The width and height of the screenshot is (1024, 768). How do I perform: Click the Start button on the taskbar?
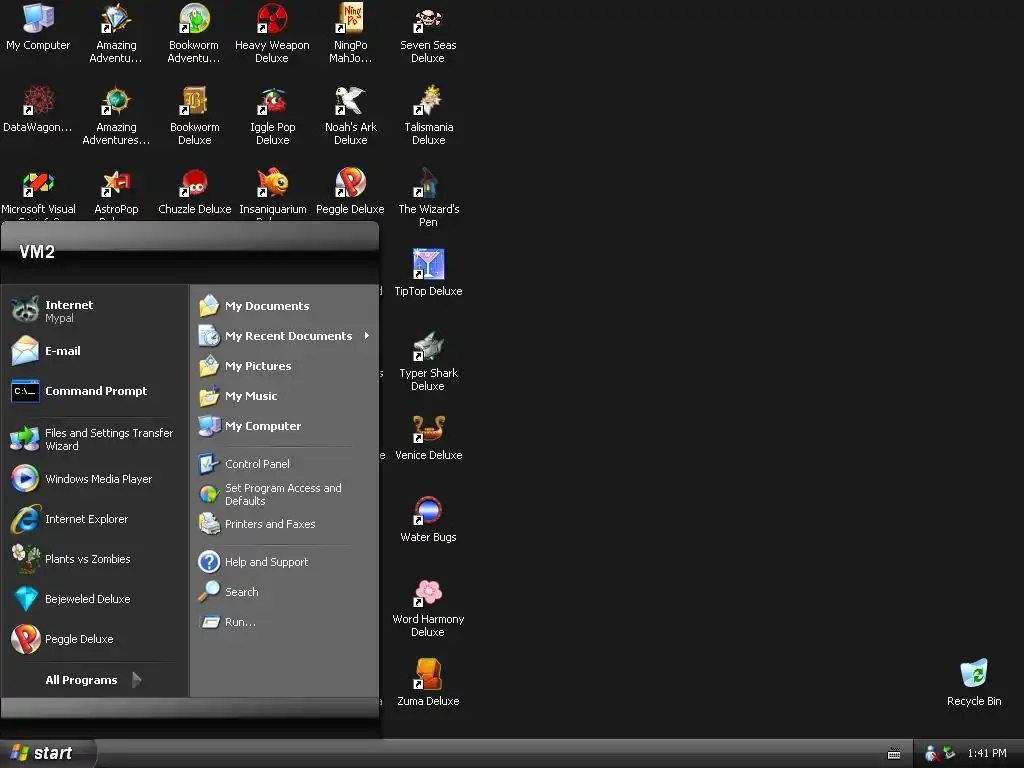point(48,754)
